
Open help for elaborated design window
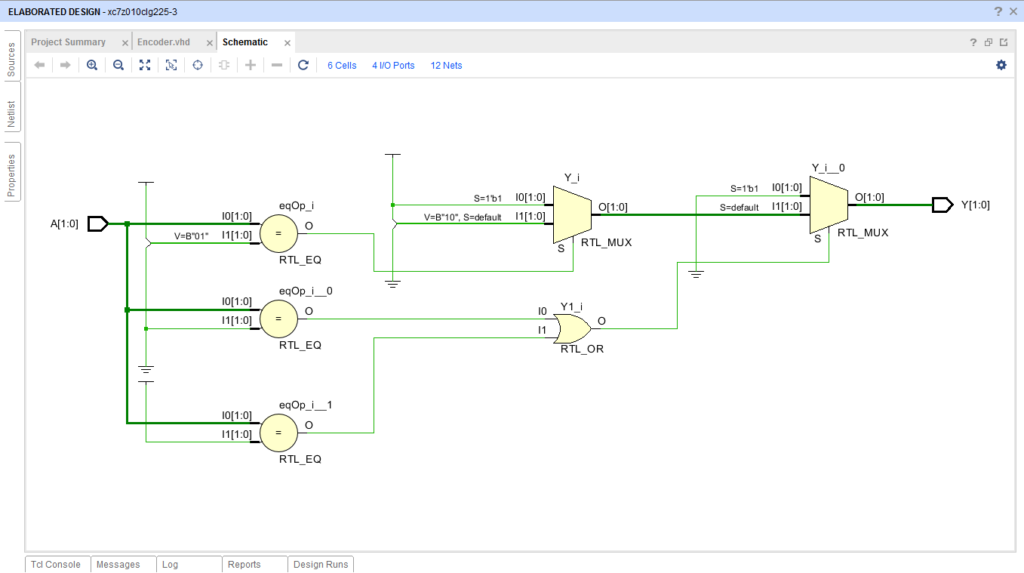[998, 11]
